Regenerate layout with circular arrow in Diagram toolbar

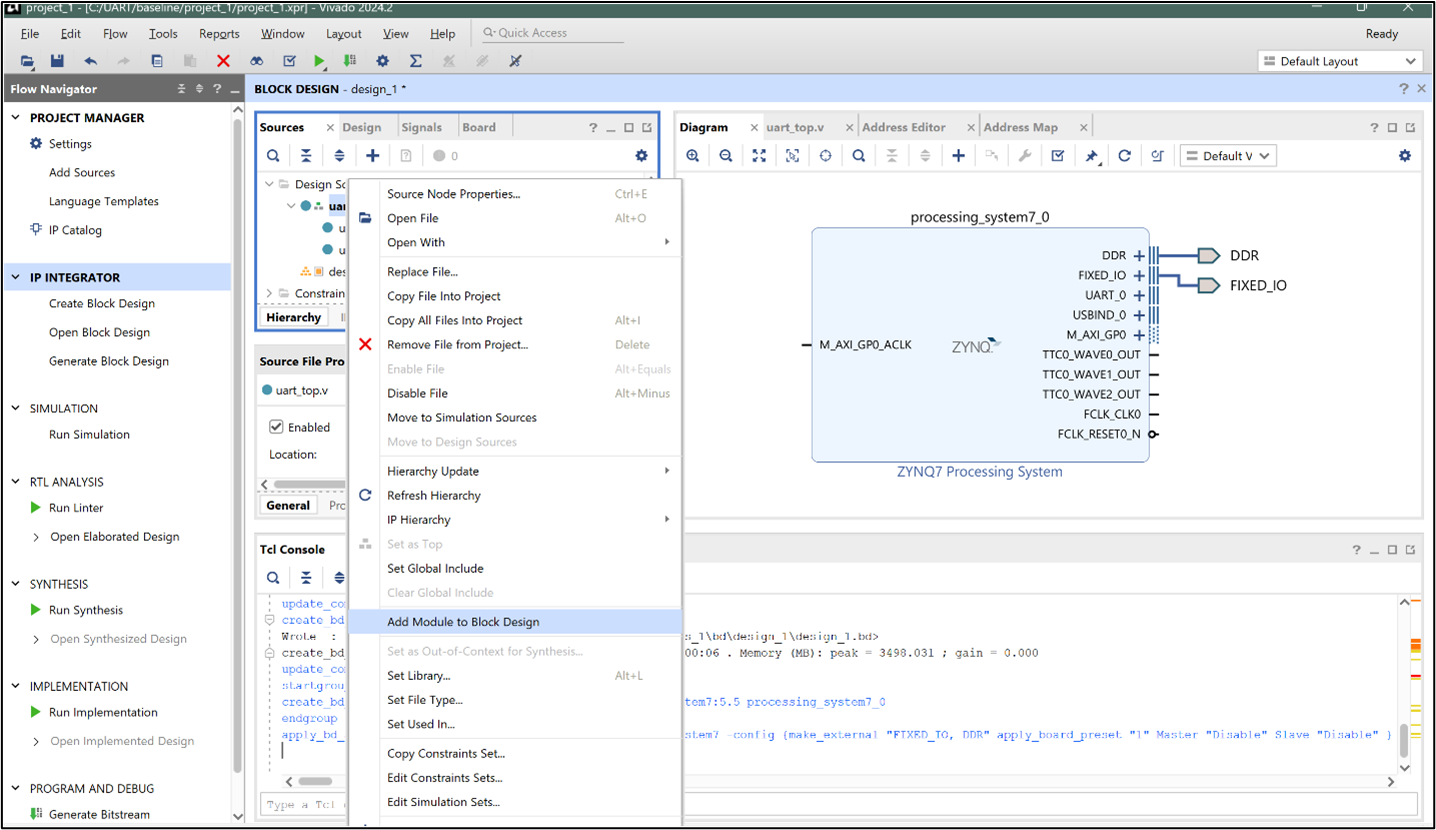point(1124,156)
